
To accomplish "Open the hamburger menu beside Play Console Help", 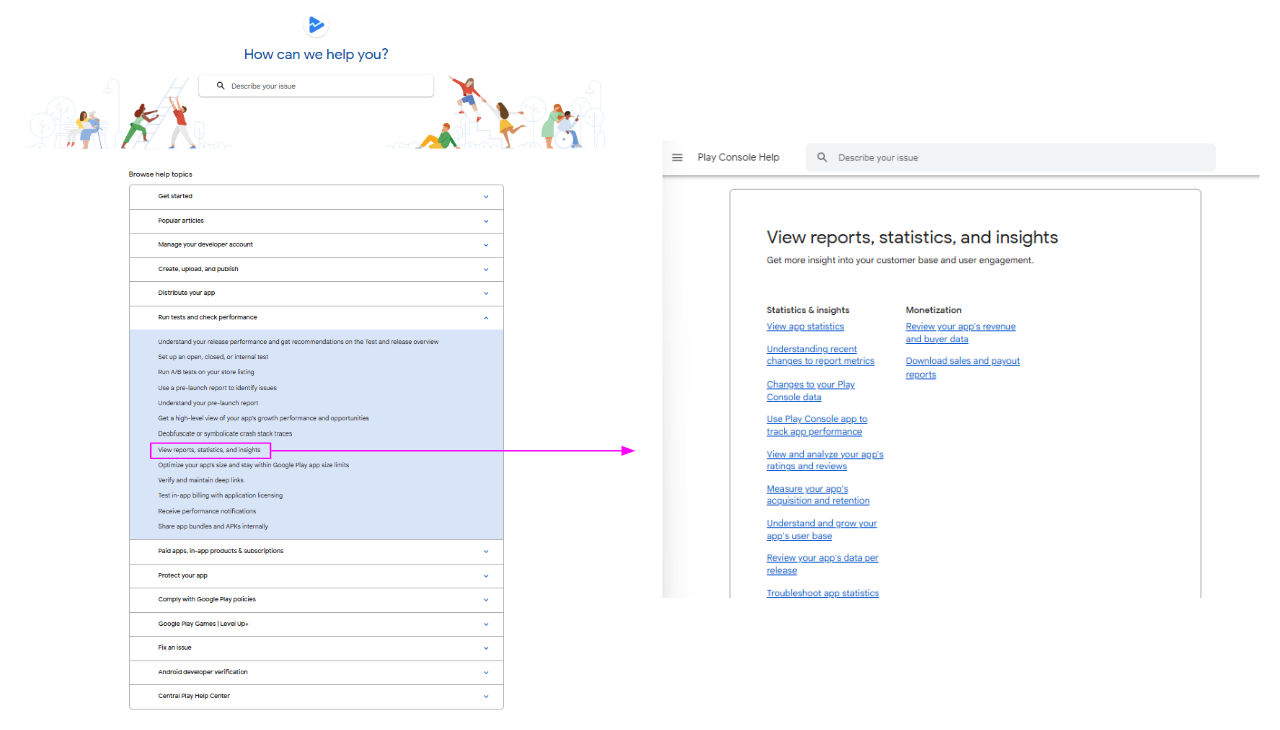I will 677,157.
